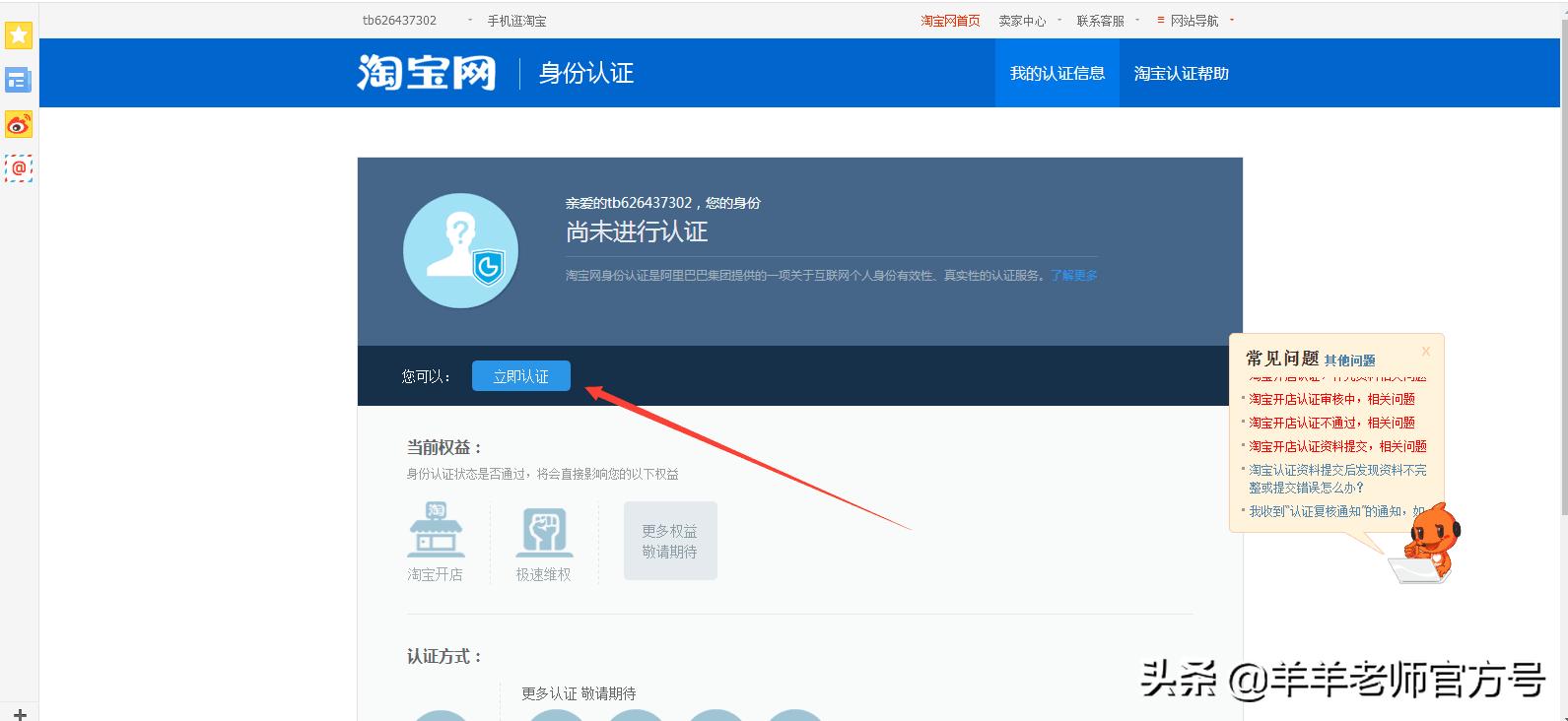Open 手机逛淘宝 link
The height and width of the screenshot is (721, 1568).
[516, 21]
